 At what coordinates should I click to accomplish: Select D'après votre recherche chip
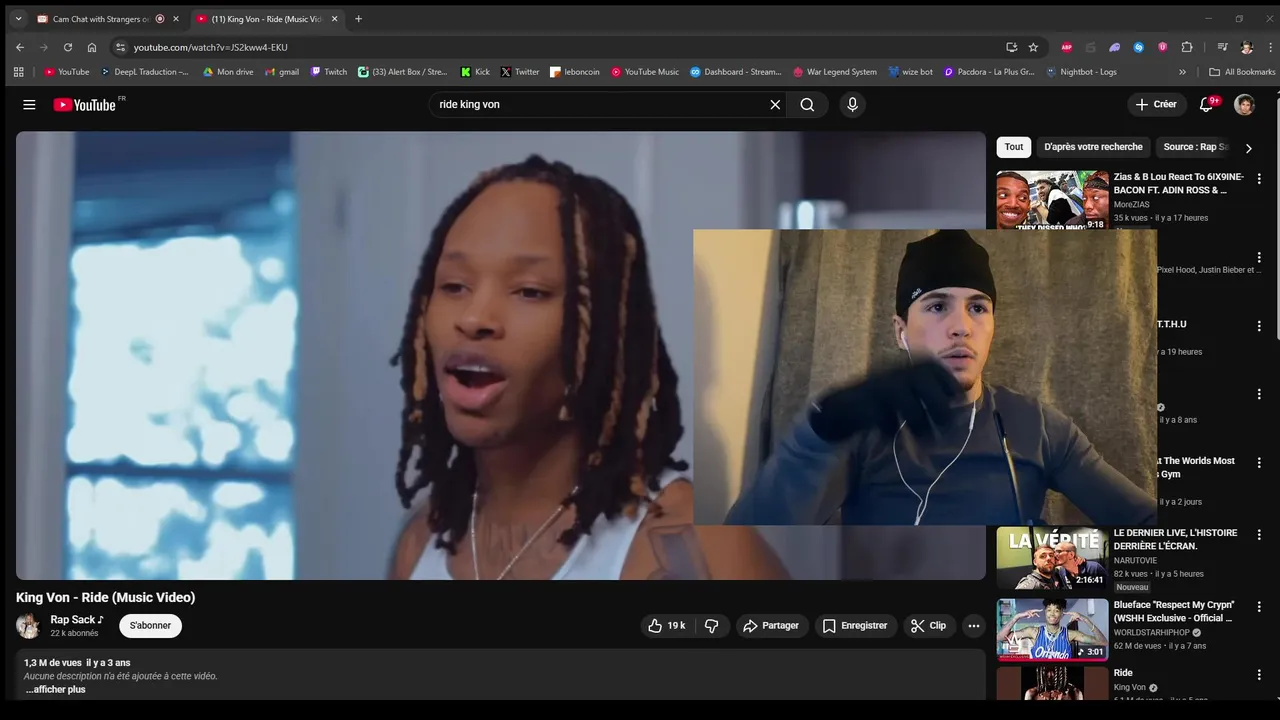point(1093,147)
